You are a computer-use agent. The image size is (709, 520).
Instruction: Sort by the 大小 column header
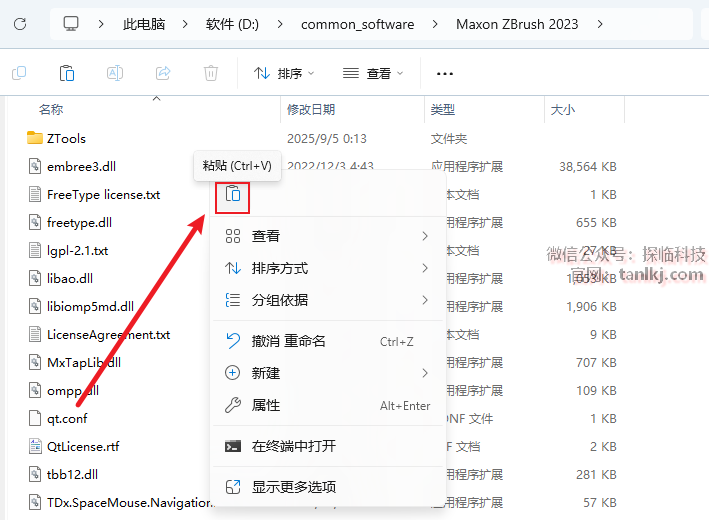[x=562, y=109]
